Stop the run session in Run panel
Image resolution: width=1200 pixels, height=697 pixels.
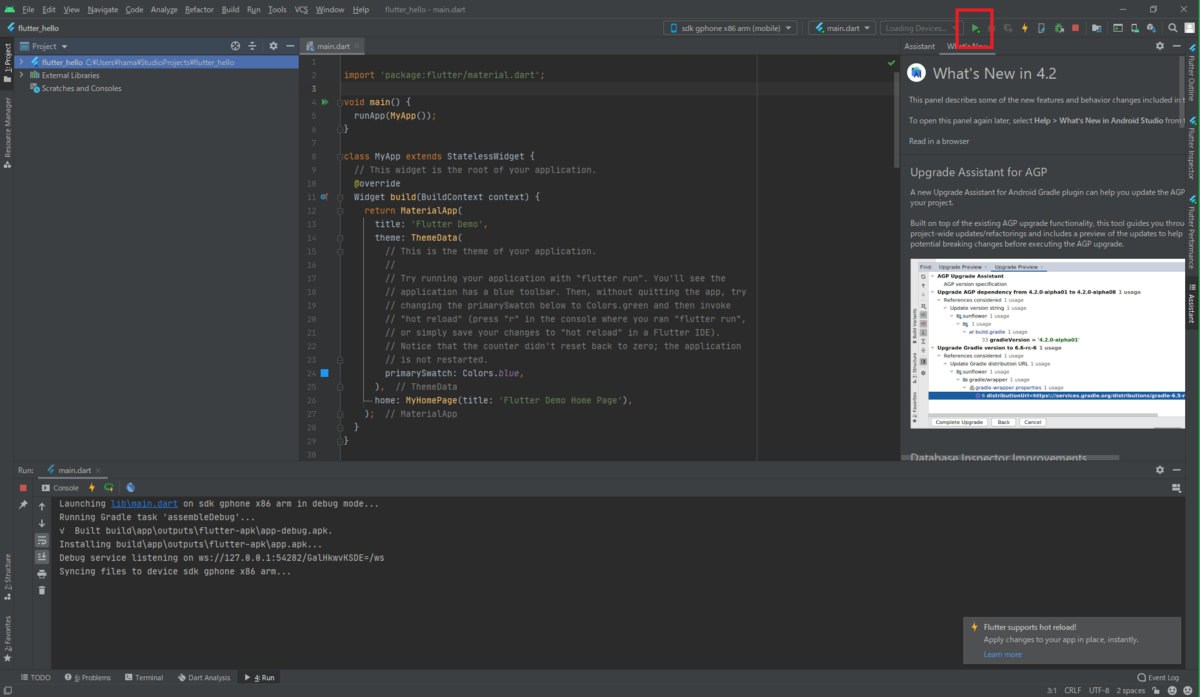[23, 488]
